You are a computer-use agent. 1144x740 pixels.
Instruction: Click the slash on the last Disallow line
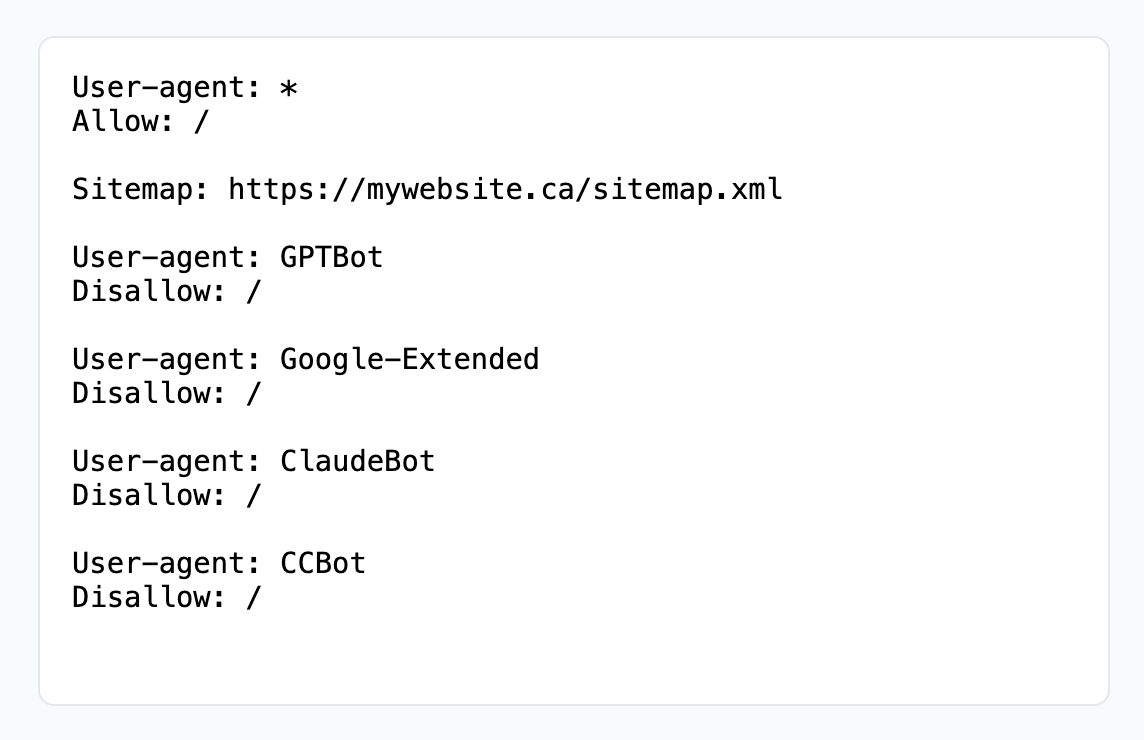(x=254, y=597)
